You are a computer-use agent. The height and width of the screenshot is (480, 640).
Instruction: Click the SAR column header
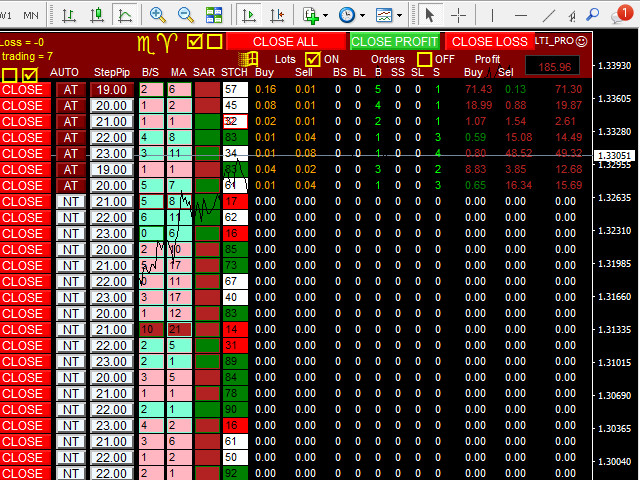point(204,72)
